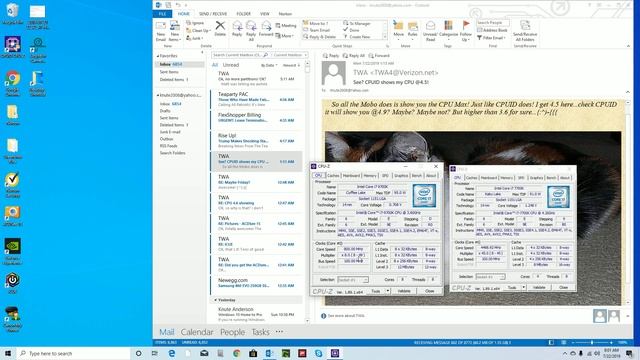Click the Undo arrow in title bar
The height and width of the screenshot is (360, 640).
click(178, 5)
